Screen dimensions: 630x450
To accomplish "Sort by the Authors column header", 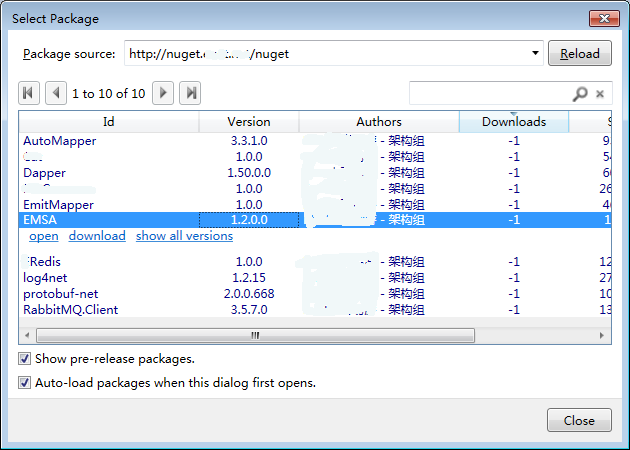I will (x=379, y=122).
